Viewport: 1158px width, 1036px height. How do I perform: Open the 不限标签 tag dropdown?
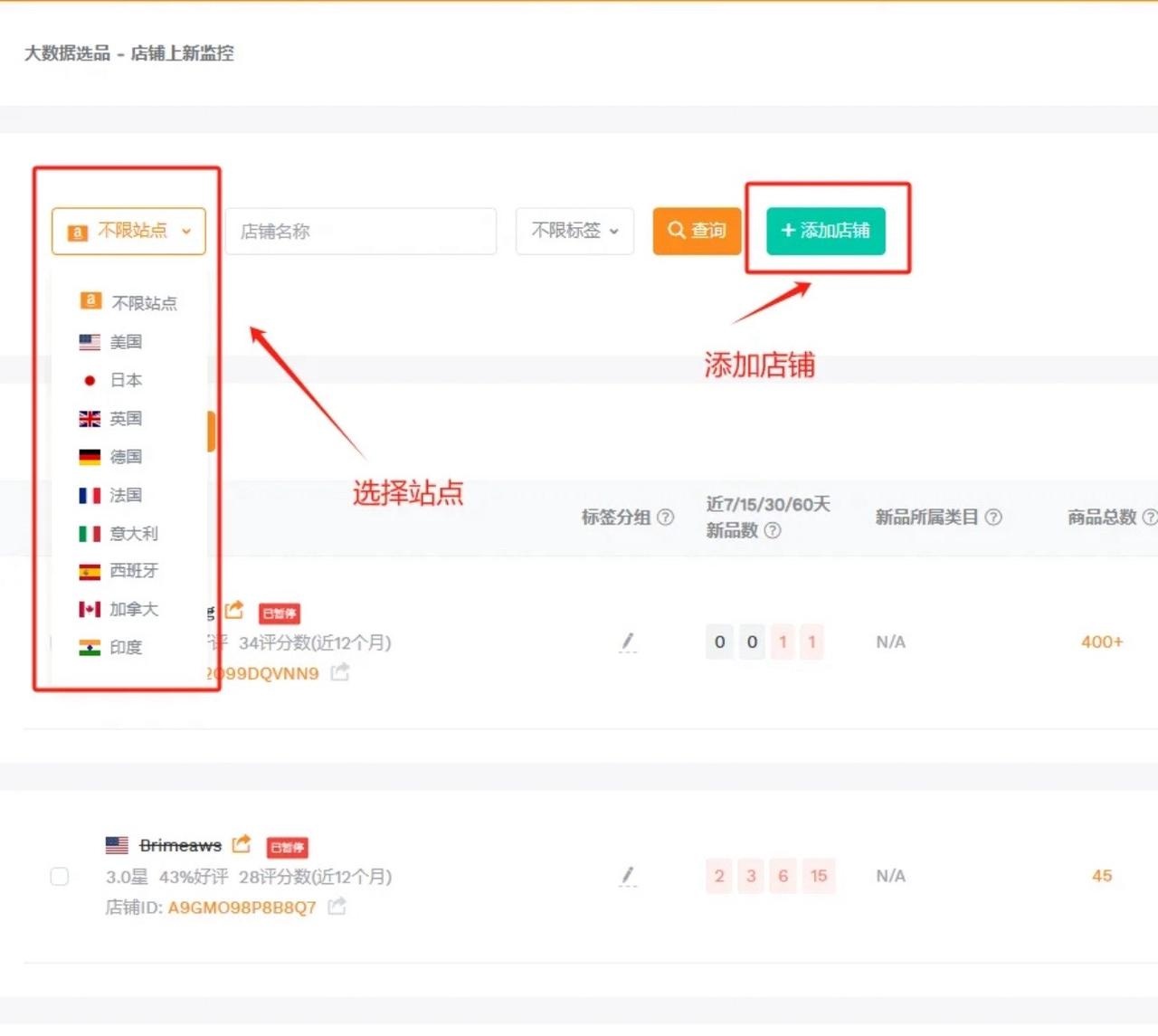click(x=574, y=232)
